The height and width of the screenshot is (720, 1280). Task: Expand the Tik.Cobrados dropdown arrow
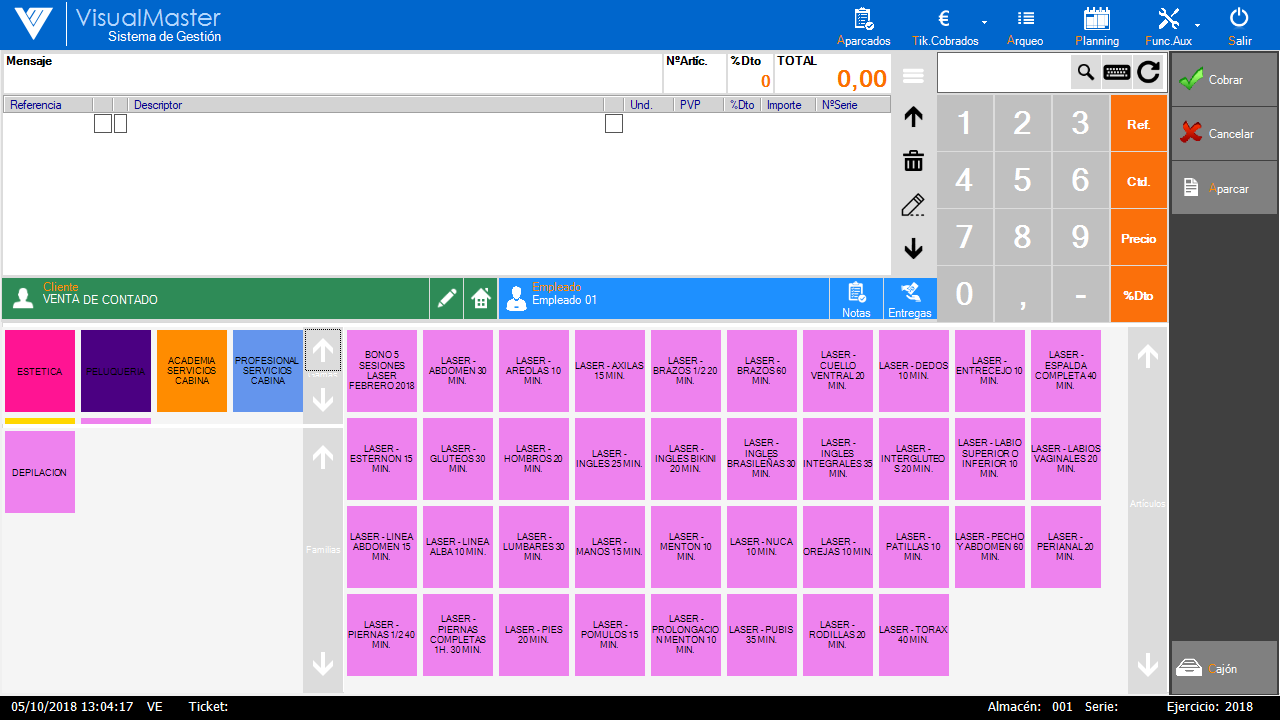984,23
